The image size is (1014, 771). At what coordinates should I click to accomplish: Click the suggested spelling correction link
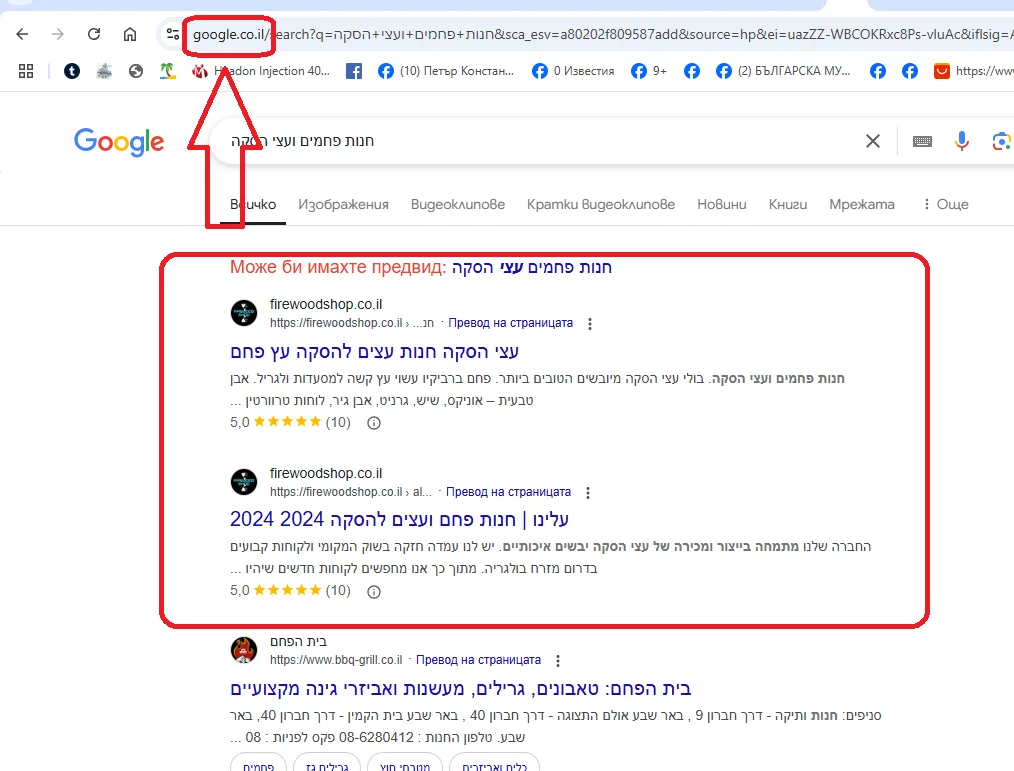[x=532, y=267]
